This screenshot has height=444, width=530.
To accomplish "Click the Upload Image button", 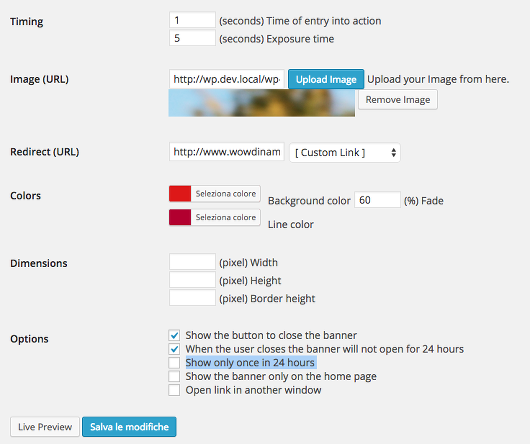I will click(326, 79).
